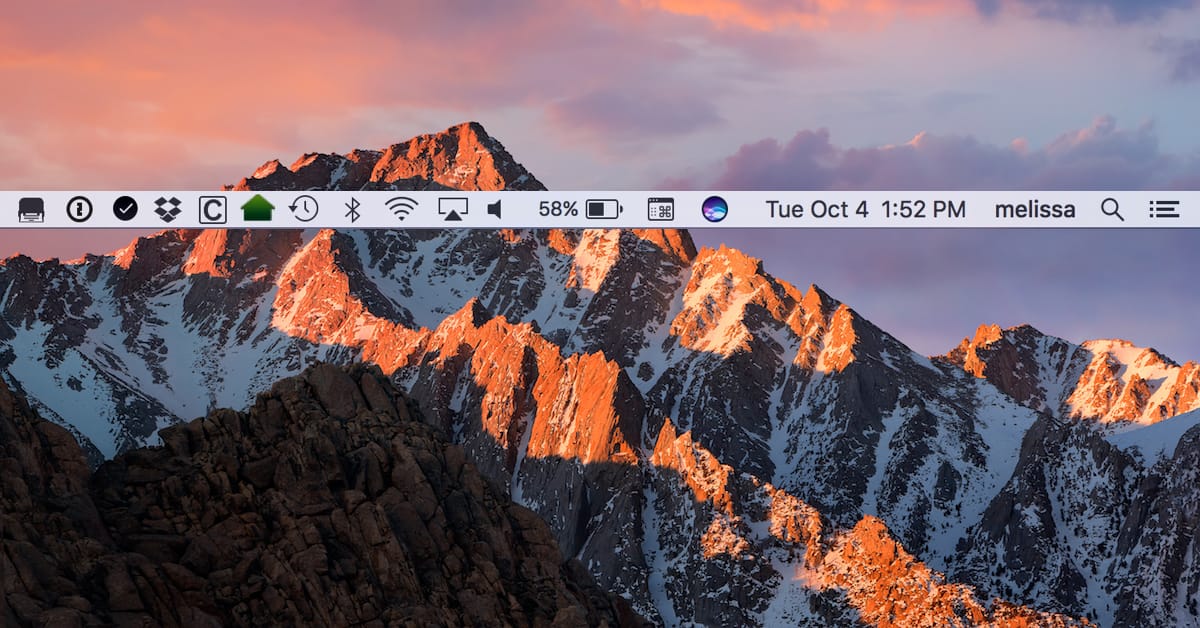The width and height of the screenshot is (1200, 628).
Task: Expand the battery icon status menu
Action: [604, 209]
